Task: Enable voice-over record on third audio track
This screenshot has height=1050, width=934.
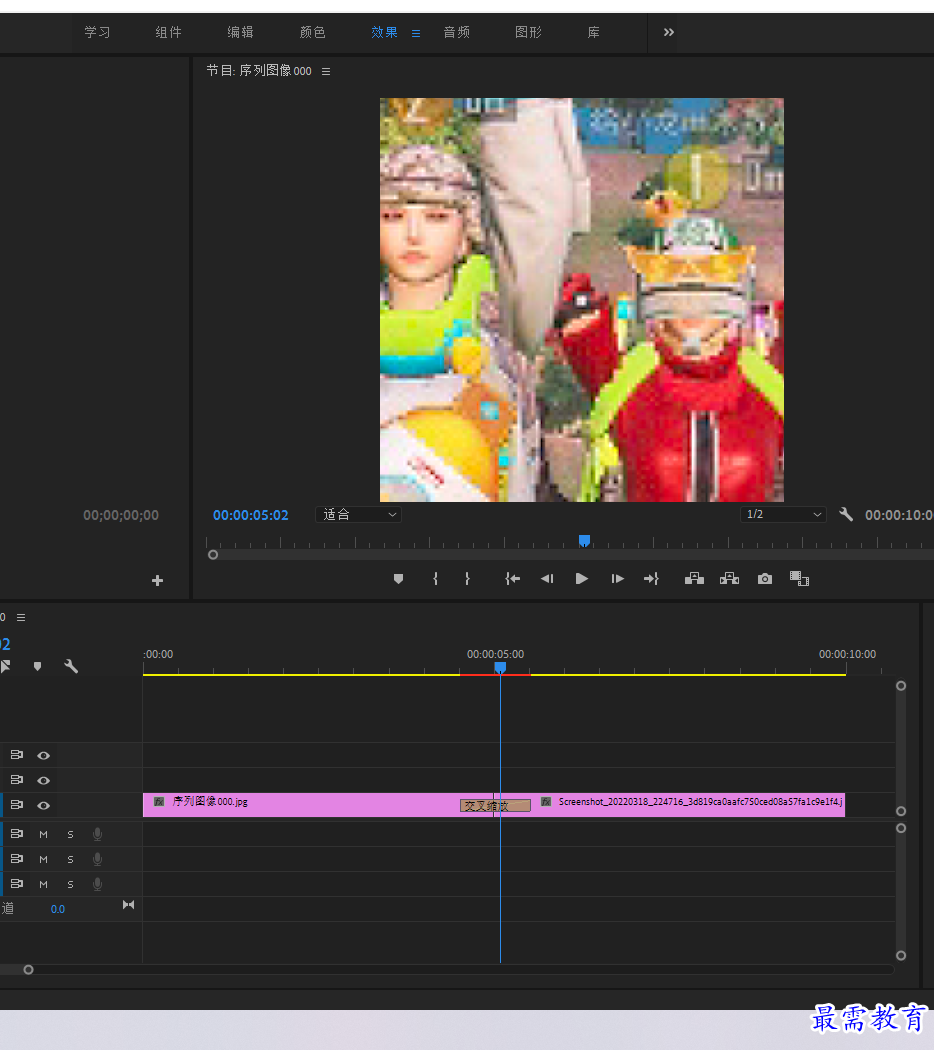Action: coord(98,884)
